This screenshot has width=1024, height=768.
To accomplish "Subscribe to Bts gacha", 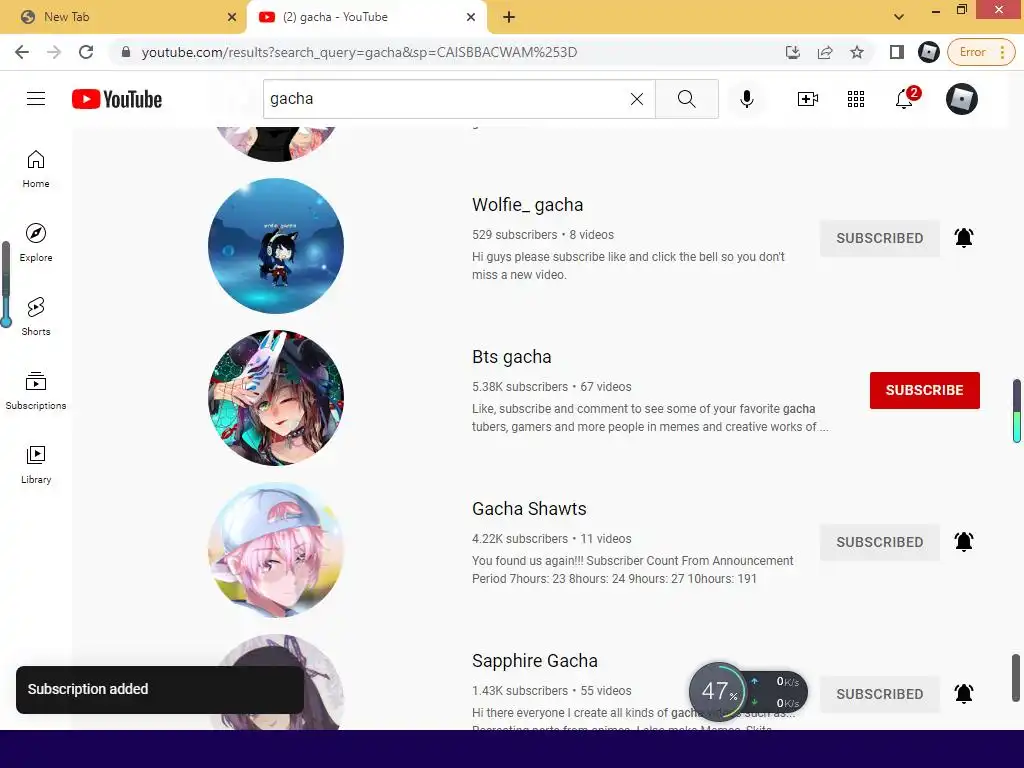I will (925, 391).
